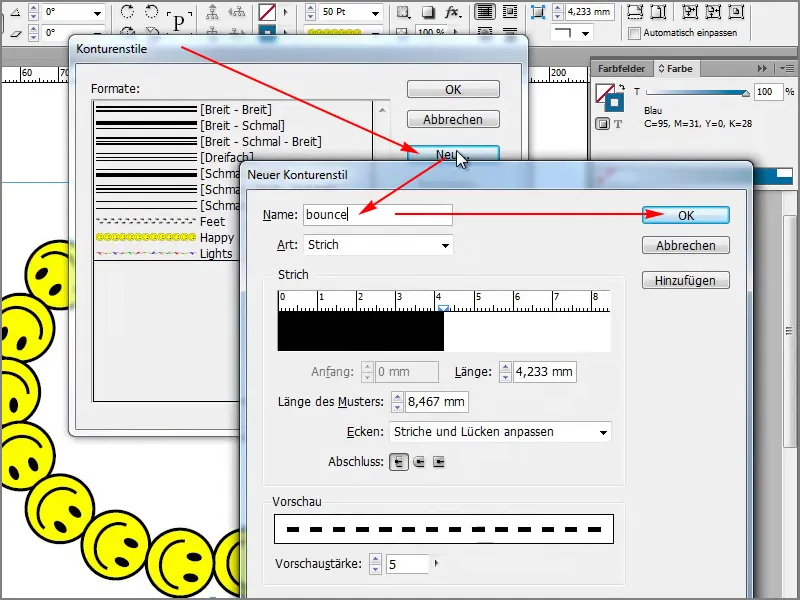
Task: Select the Happy stroke style
Action: 166,237
